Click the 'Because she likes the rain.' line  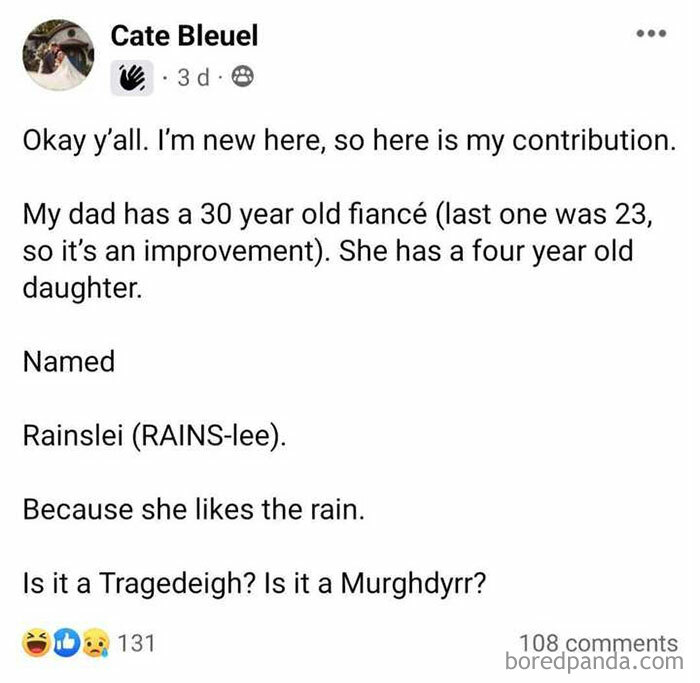pos(193,509)
